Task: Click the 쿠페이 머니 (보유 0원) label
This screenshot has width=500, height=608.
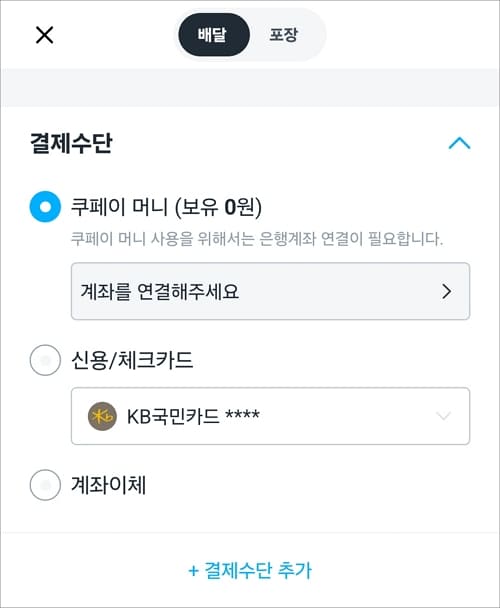Action: 166,207
